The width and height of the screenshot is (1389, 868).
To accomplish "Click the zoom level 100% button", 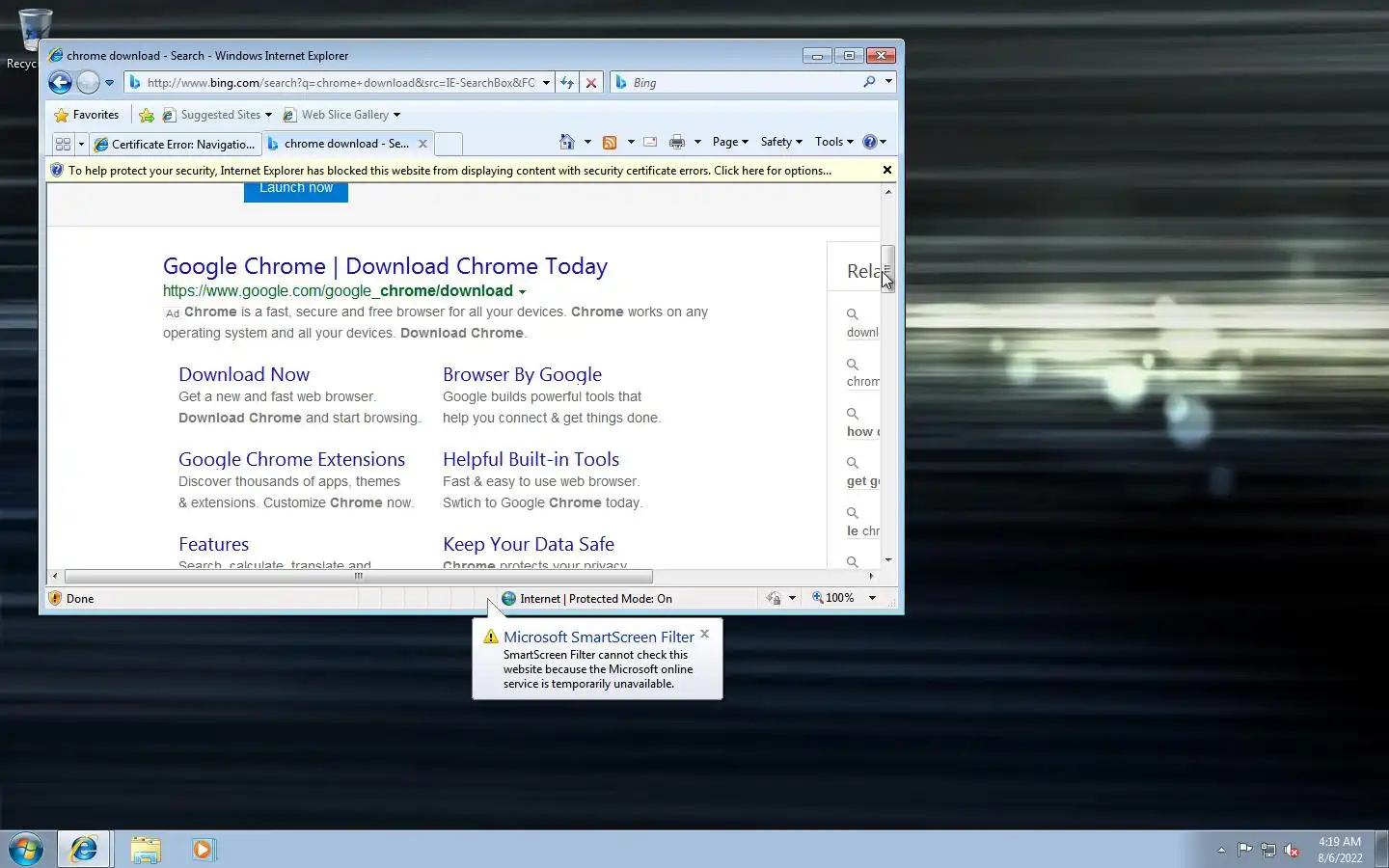I will tap(833, 598).
